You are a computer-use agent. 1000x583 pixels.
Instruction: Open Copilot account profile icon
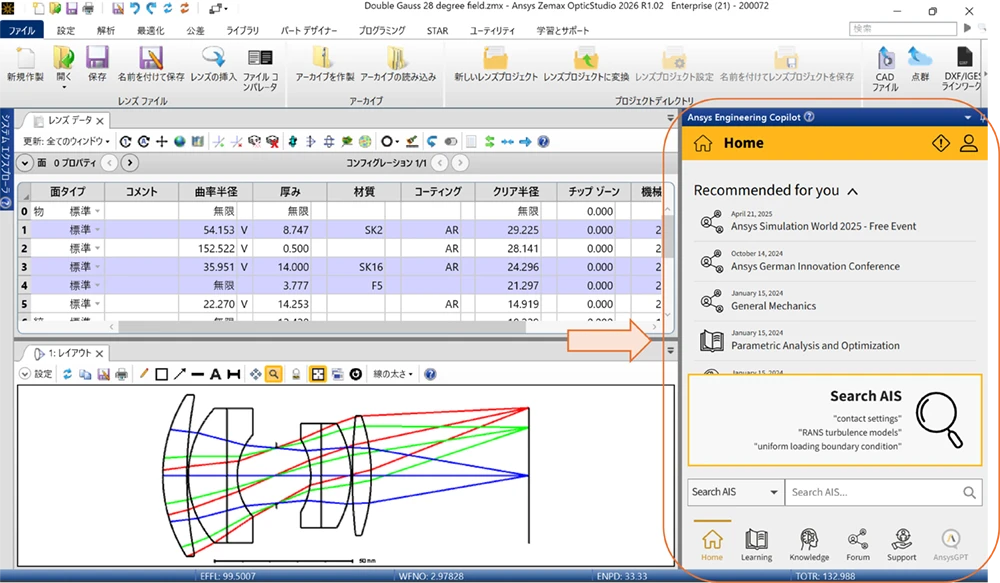point(968,143)
